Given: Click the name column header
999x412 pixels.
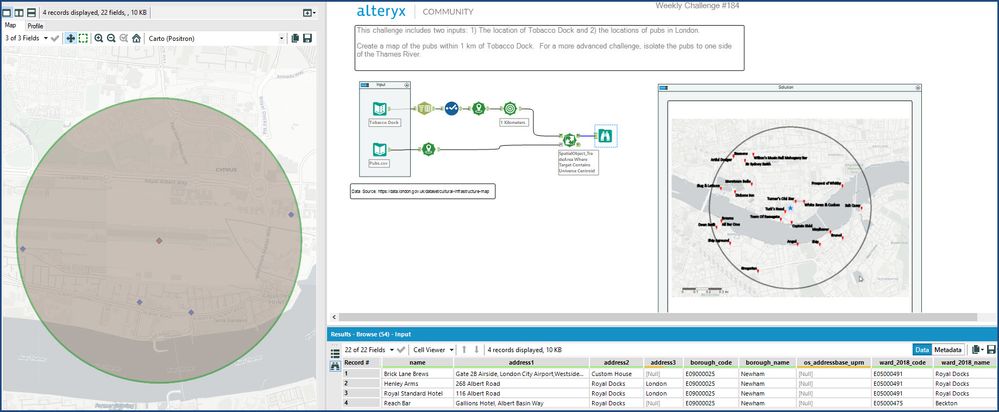Looking at the screenshot, I should [x=417, y=362].
